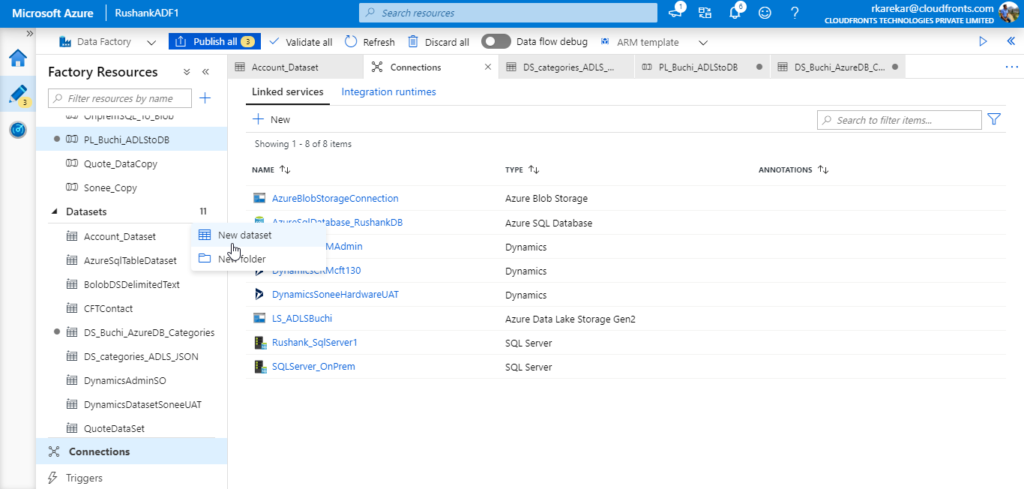
Task: Open the Monitor gauge icon
Action: coord(18,130)
